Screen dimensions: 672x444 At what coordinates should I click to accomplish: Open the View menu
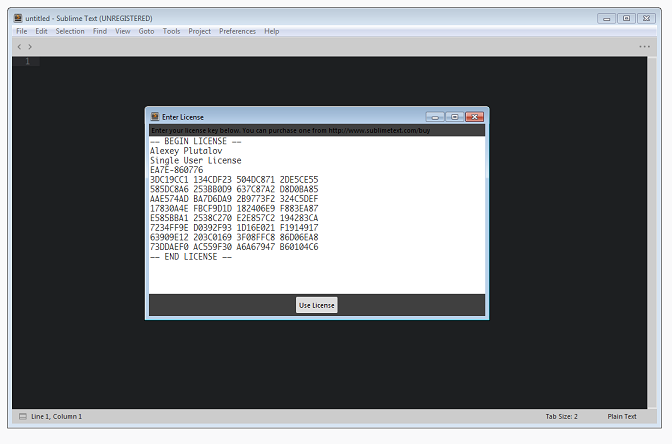[x=123, y=31]
